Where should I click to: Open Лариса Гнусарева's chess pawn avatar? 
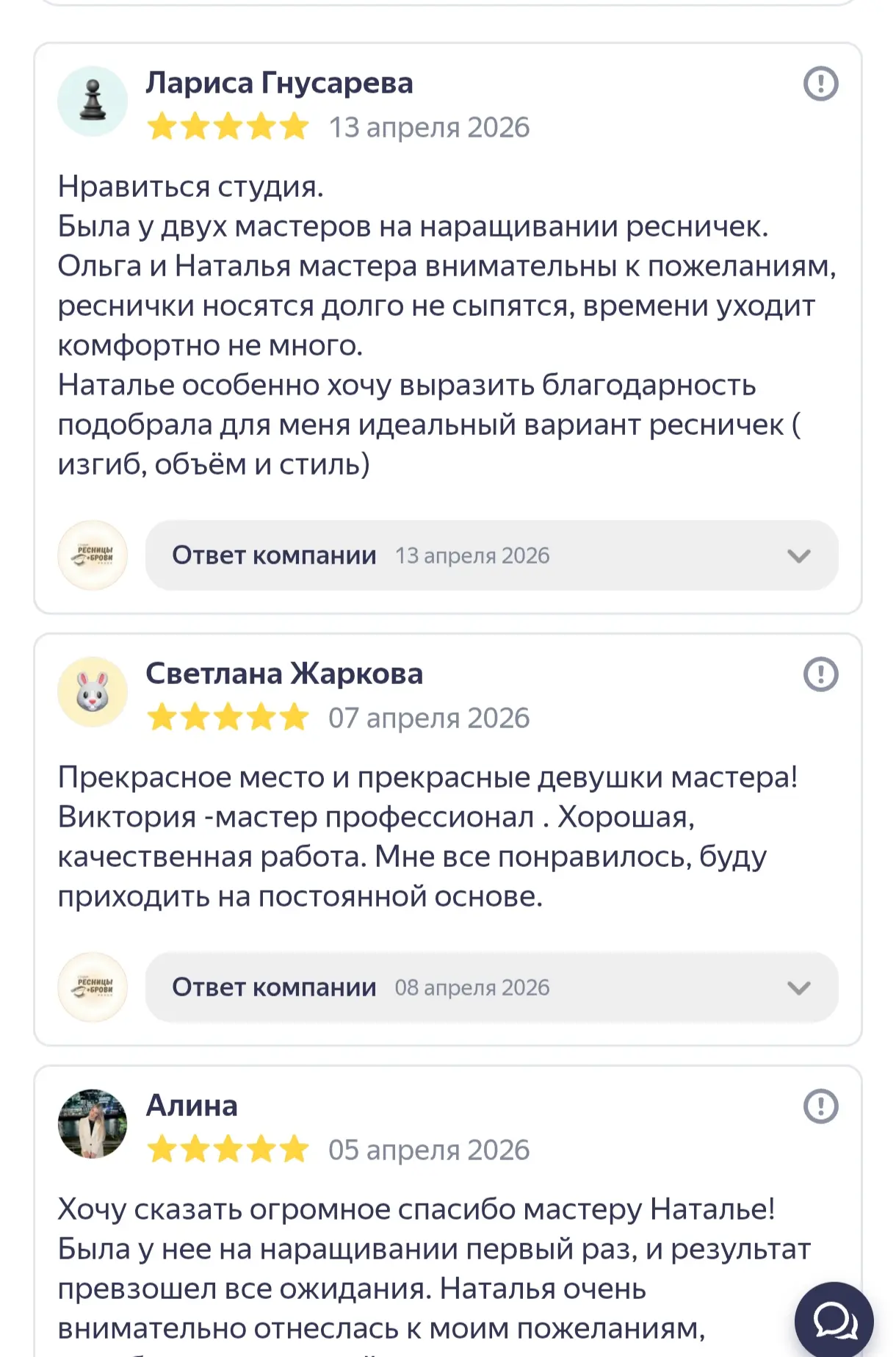(x=93, y=101)
